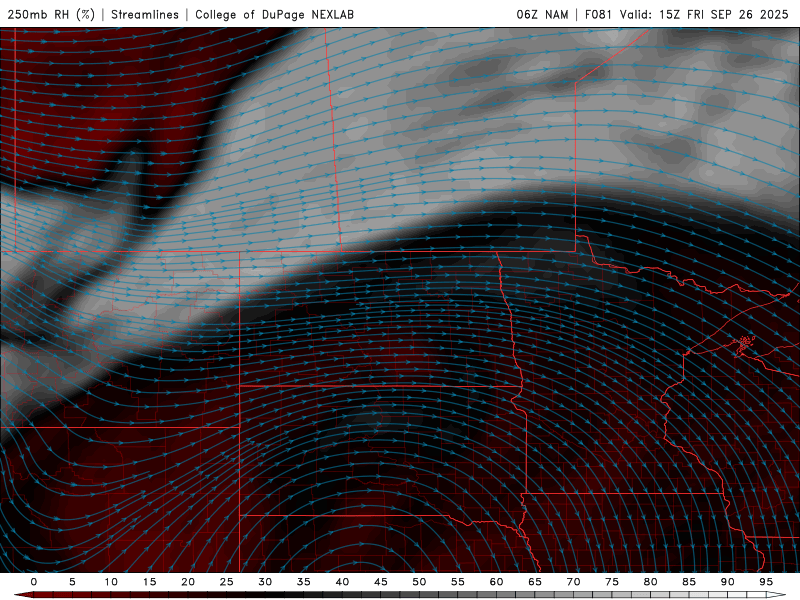Click the "15" color scale label
This screenshot has width=800, height=600.
coord(149,582)
